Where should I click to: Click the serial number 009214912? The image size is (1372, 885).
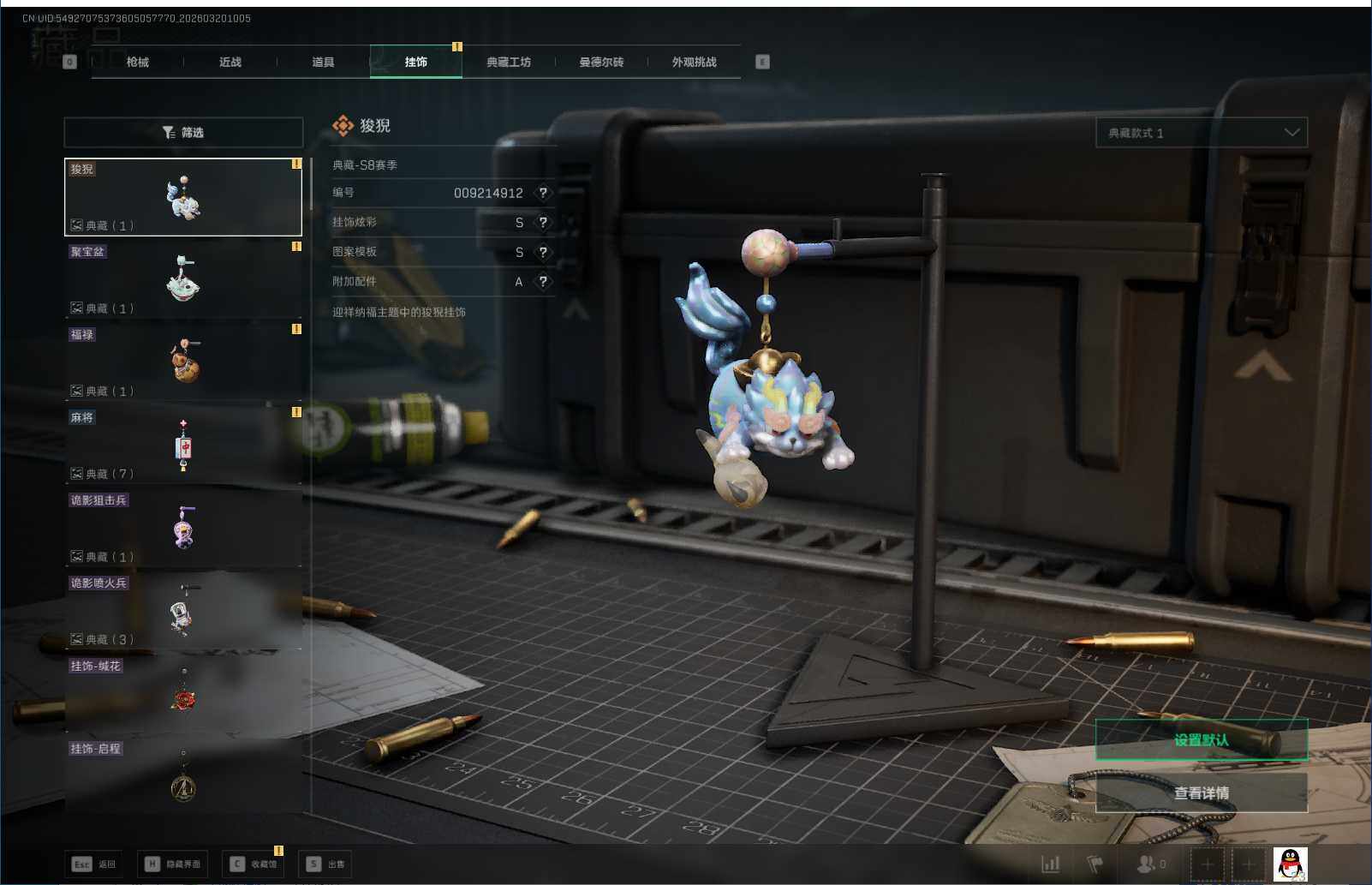click(488, 193)
